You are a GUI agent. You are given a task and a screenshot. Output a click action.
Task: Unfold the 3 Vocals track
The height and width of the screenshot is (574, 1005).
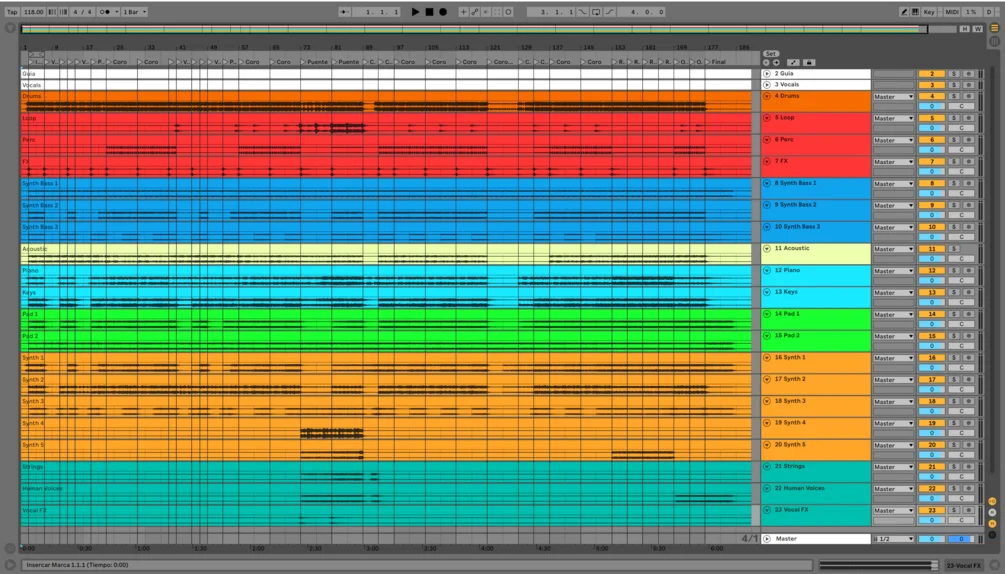coord(767,85)
